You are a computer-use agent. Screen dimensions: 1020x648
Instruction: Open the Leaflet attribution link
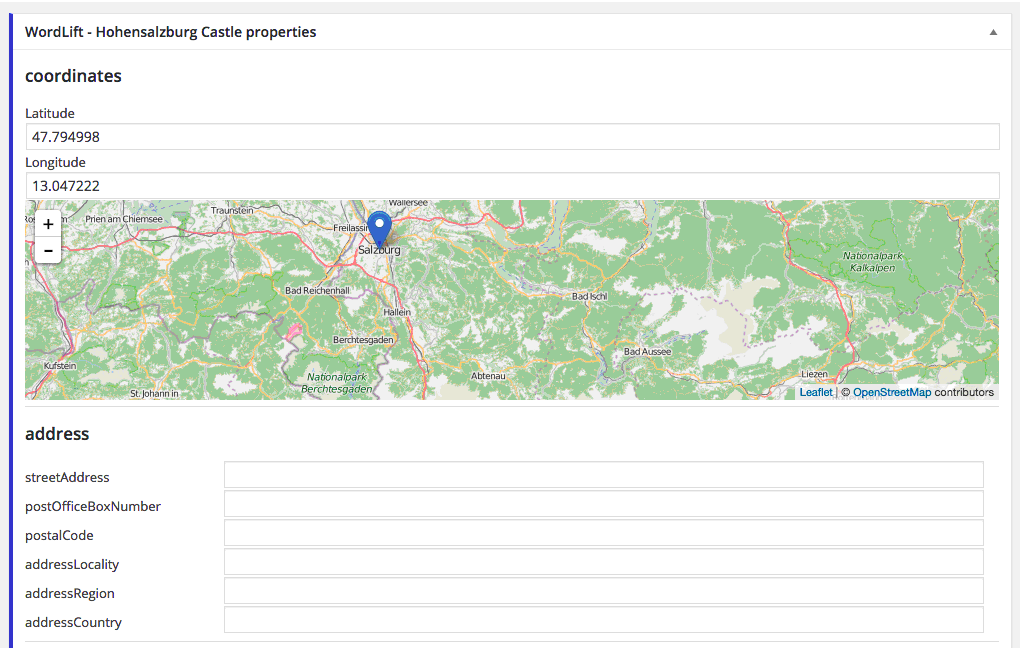click(x=815, y=393)
